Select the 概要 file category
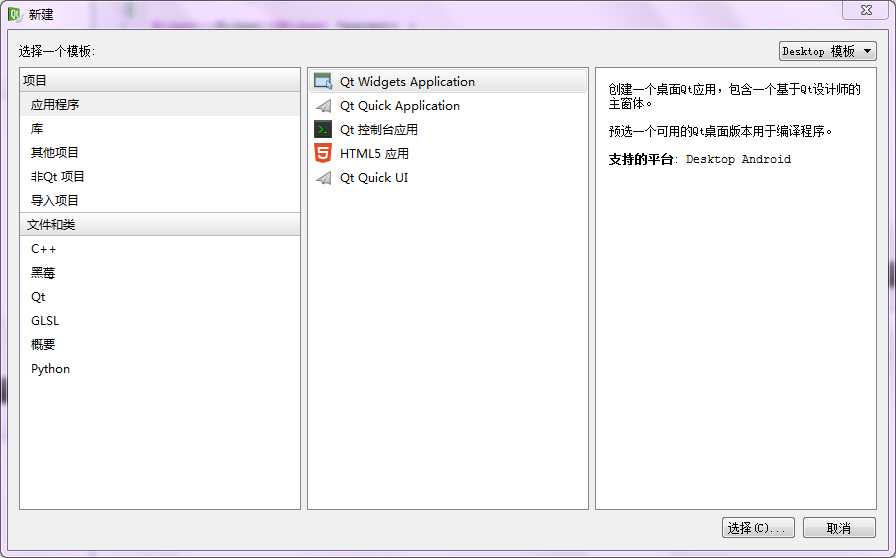Image resolution: width=896 pixels, height=558 pixels. [159, 345]
